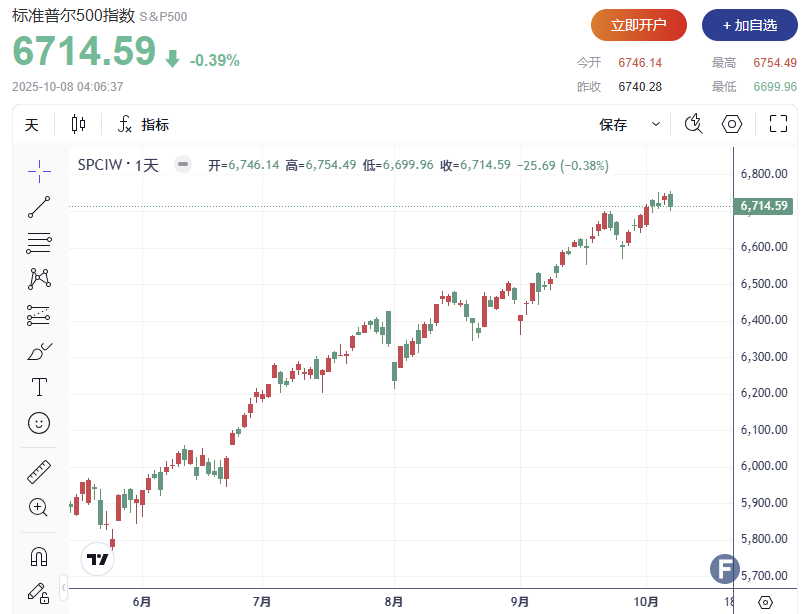This screenshot has width=802, height=614.
Task: Toggle lock all drawing tools
Action: coord(39,592)
